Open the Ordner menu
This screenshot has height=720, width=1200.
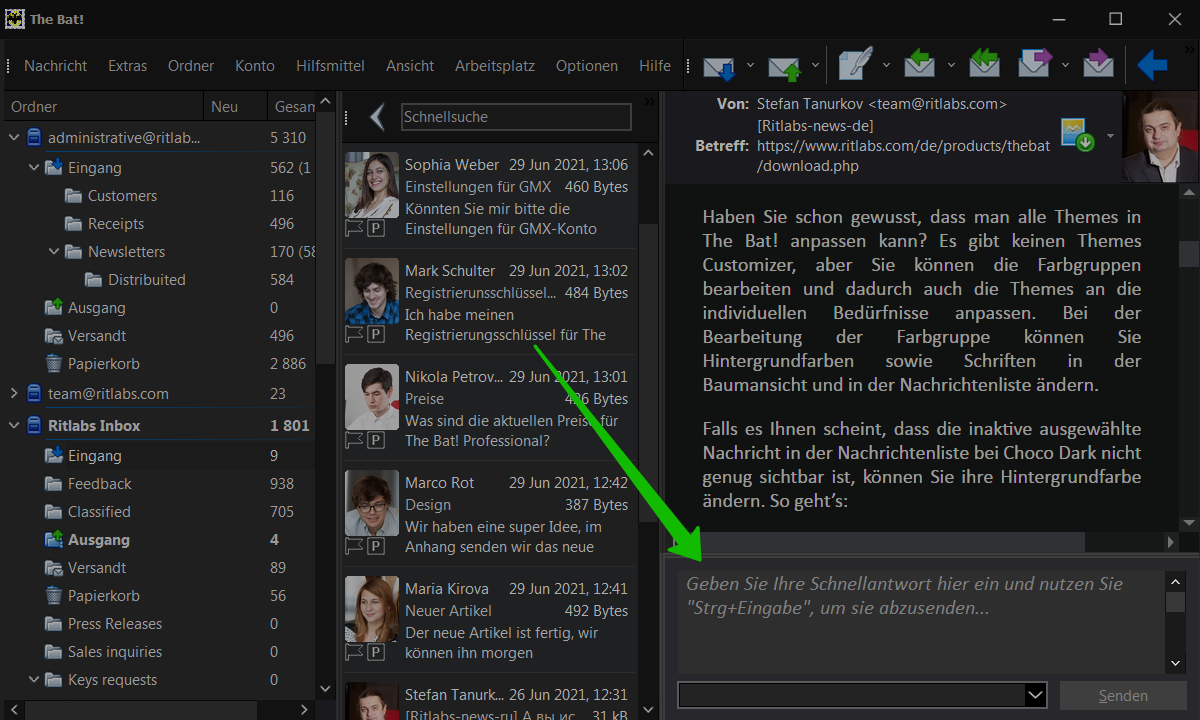(x=191, y=66)
